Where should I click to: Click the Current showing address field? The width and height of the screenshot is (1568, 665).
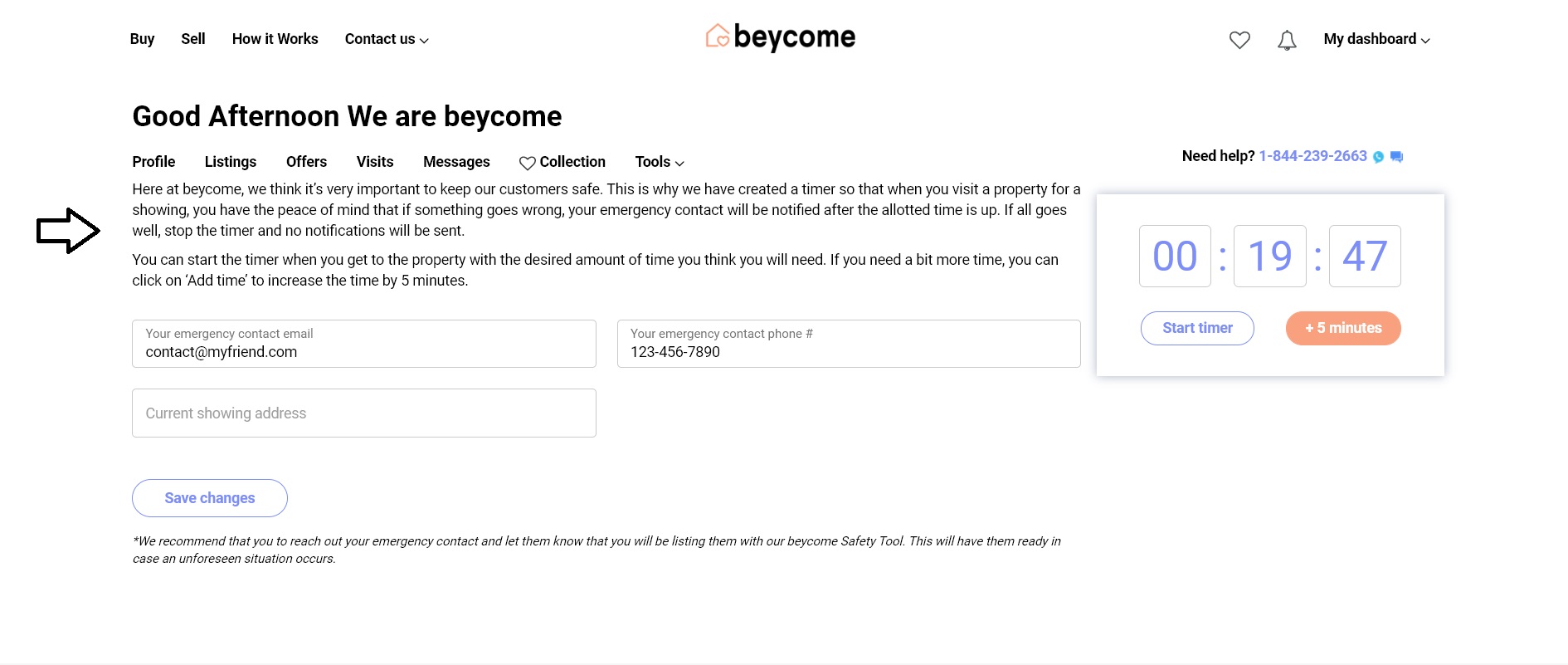pyautogui.click(x=363, y=413)
